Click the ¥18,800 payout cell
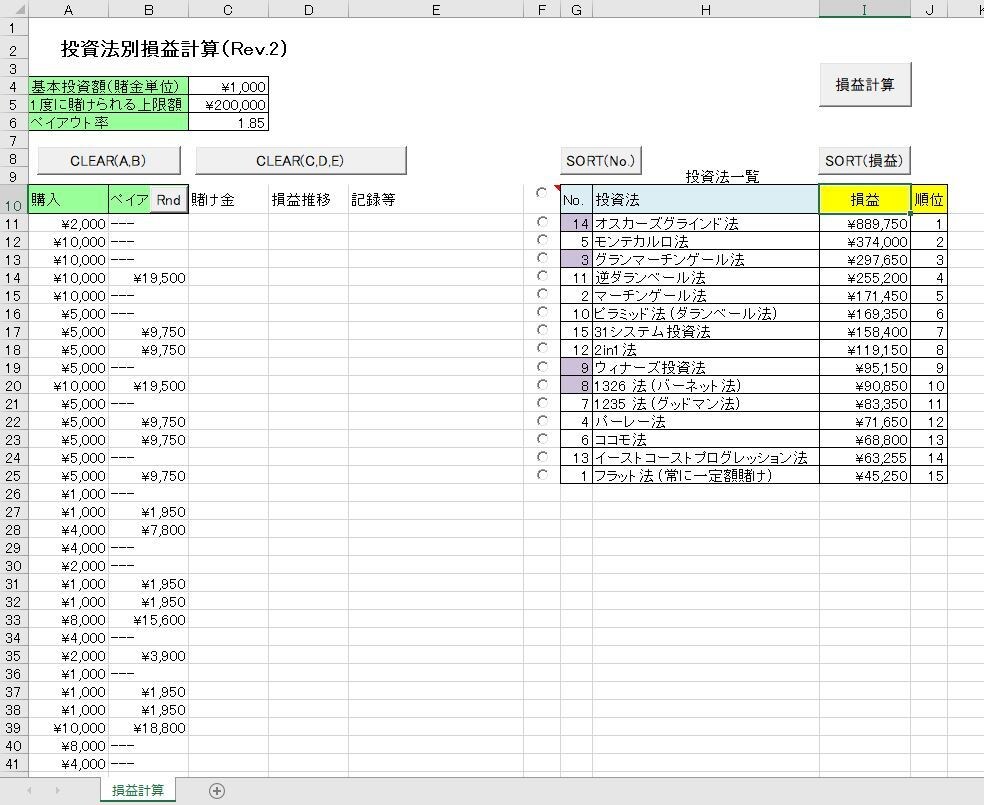984x805 pixels. click(149, 728)
